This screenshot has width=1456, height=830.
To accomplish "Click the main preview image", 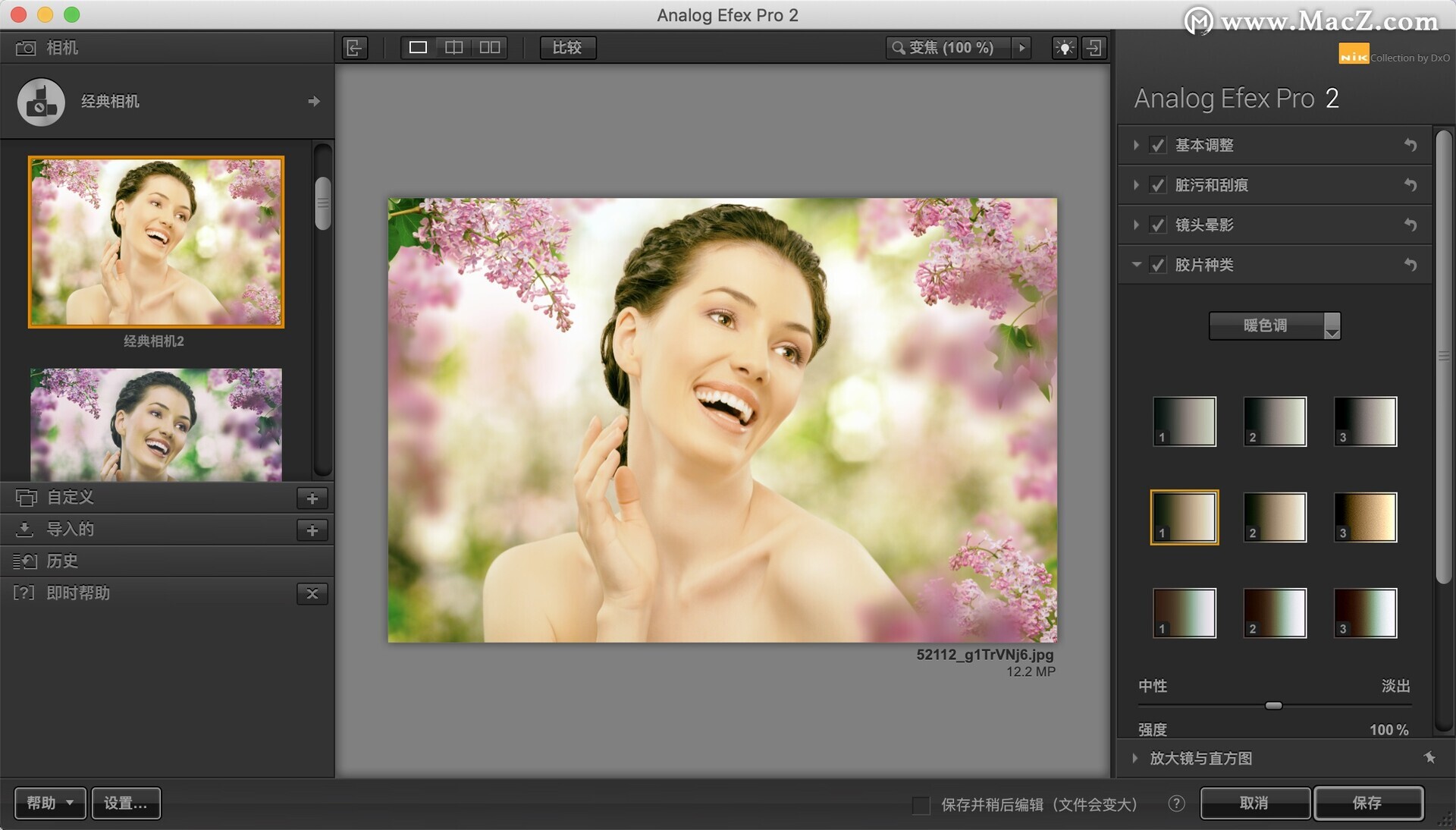I will click(723, 420).
